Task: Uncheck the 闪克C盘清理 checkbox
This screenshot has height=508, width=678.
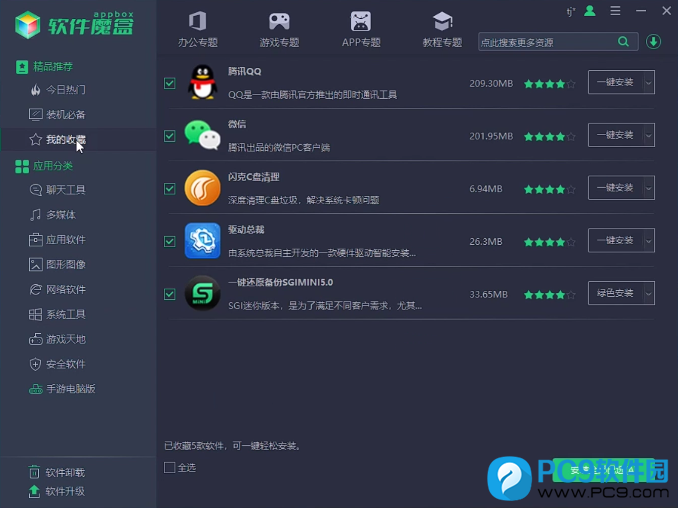Action: coord(170,189)
